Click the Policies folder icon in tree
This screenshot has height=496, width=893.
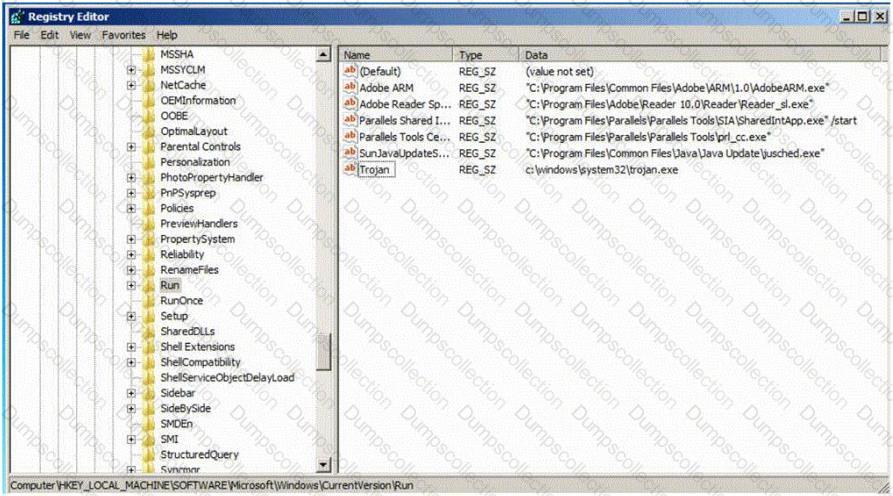(150, 208)
